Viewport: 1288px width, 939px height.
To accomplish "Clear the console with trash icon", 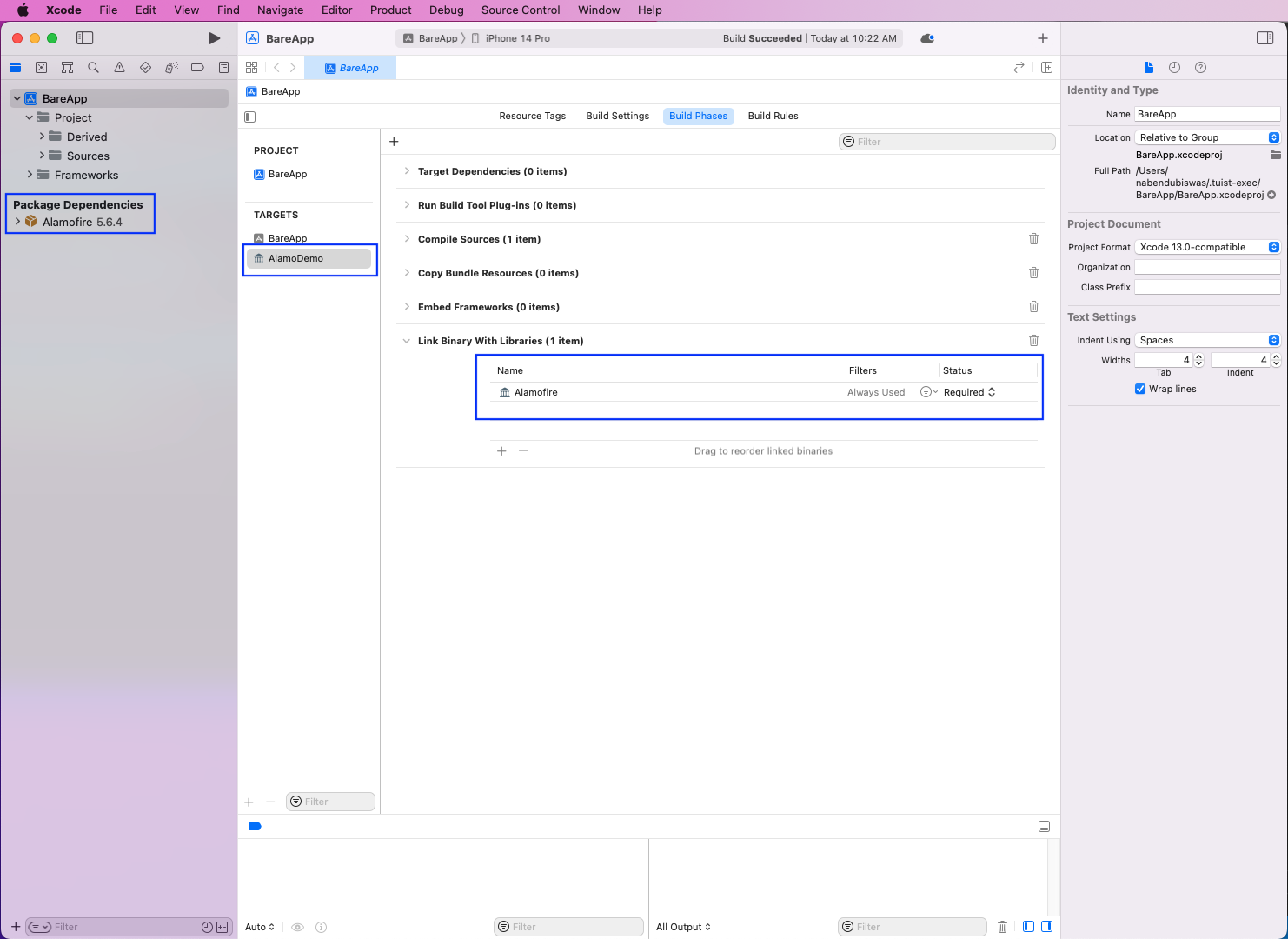I will click(1002, 927).
